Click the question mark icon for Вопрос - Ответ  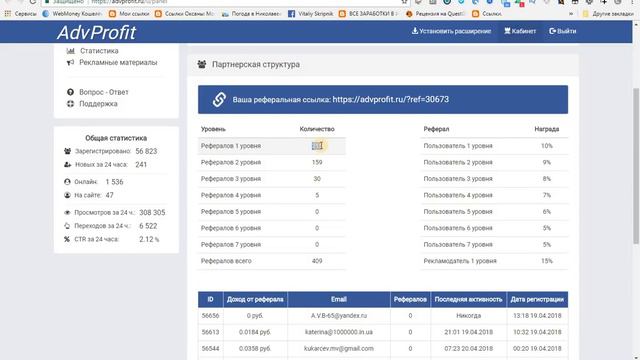(71, 92)
